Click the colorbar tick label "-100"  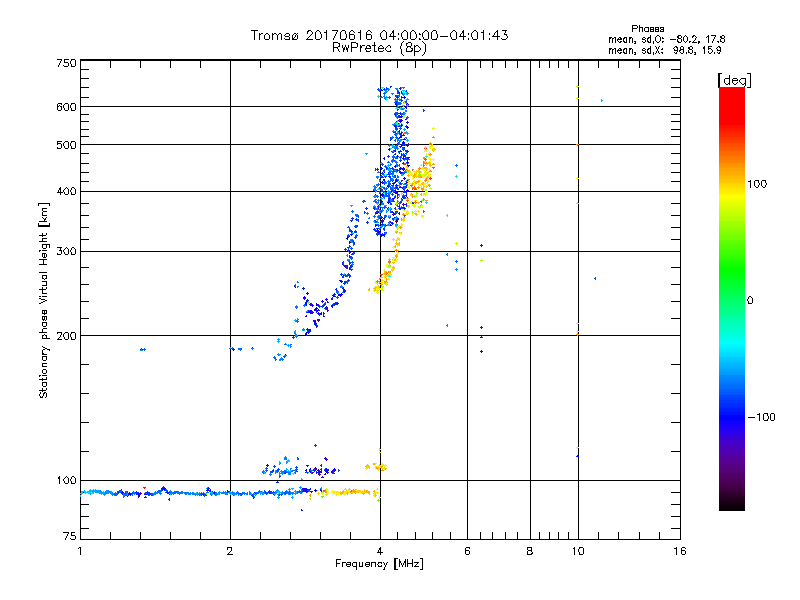(761, 417)
